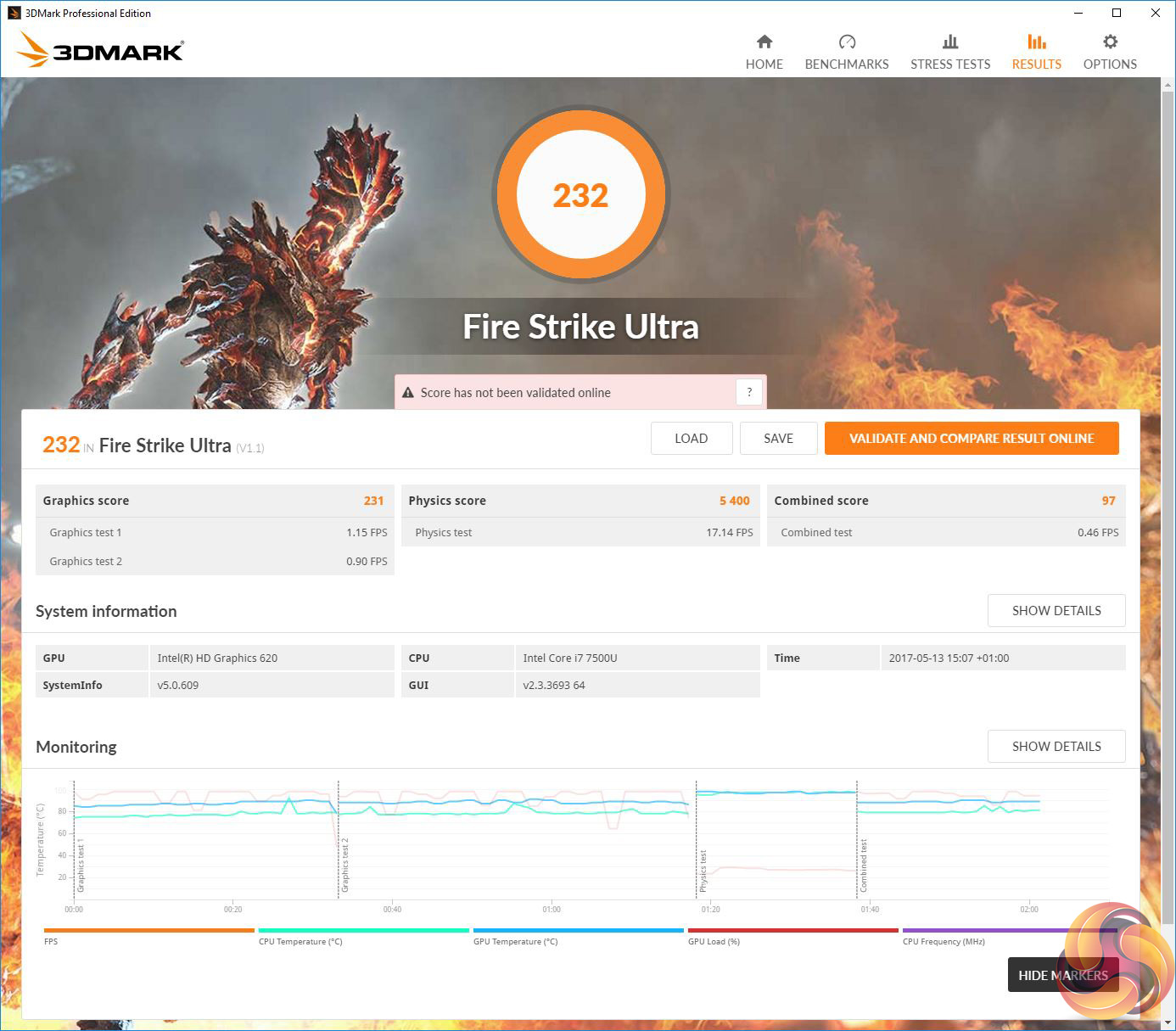Image resolution: width=1176 pixels, height=1031 pixels.
Task: Click the Graphics score value 231
Action: [x=373, y=501]
